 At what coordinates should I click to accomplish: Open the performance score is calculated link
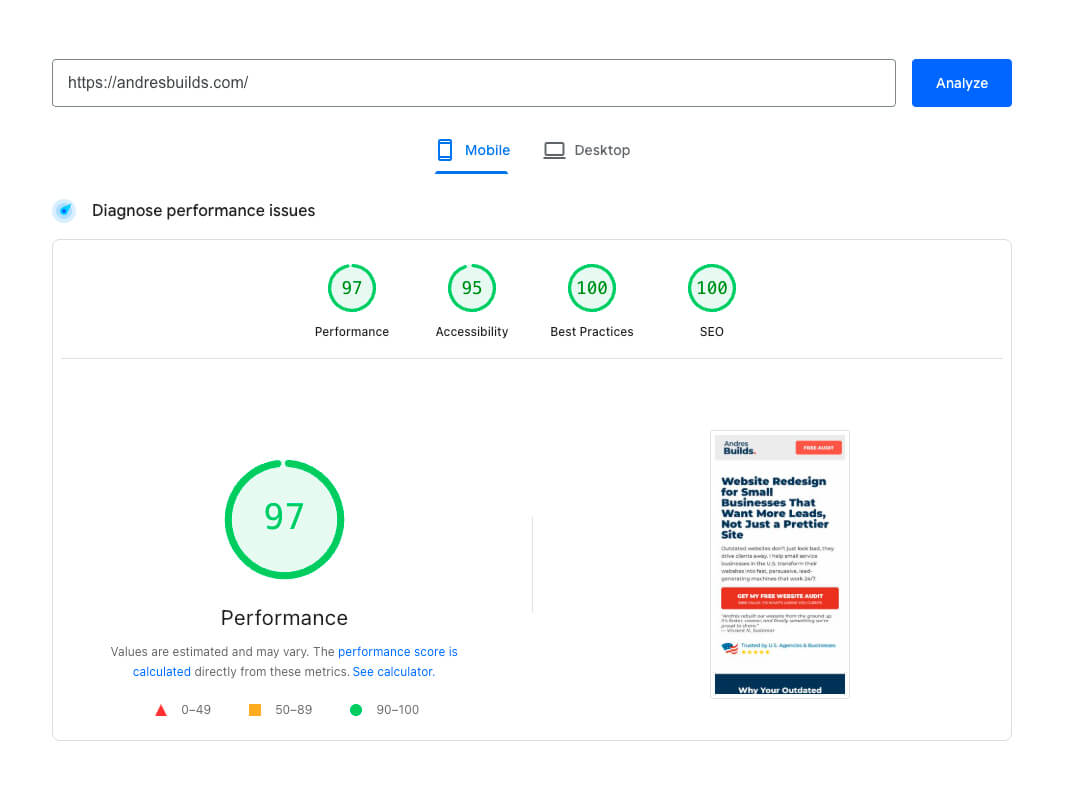click(398, 651)
